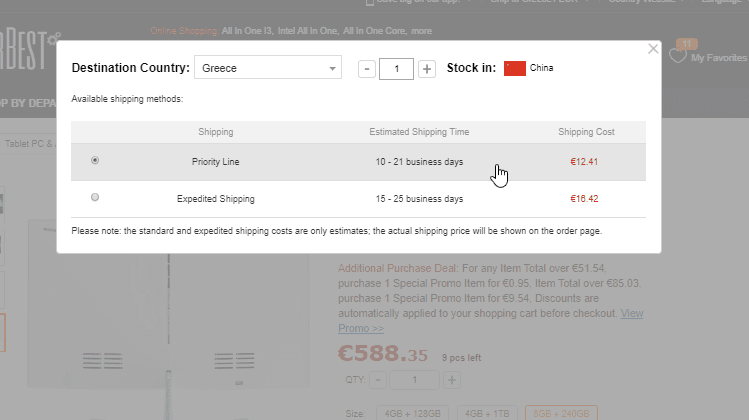Open the Destination Country dropdown
The height and width of the screenshot is (420, 749).
(x=268, y=69)
